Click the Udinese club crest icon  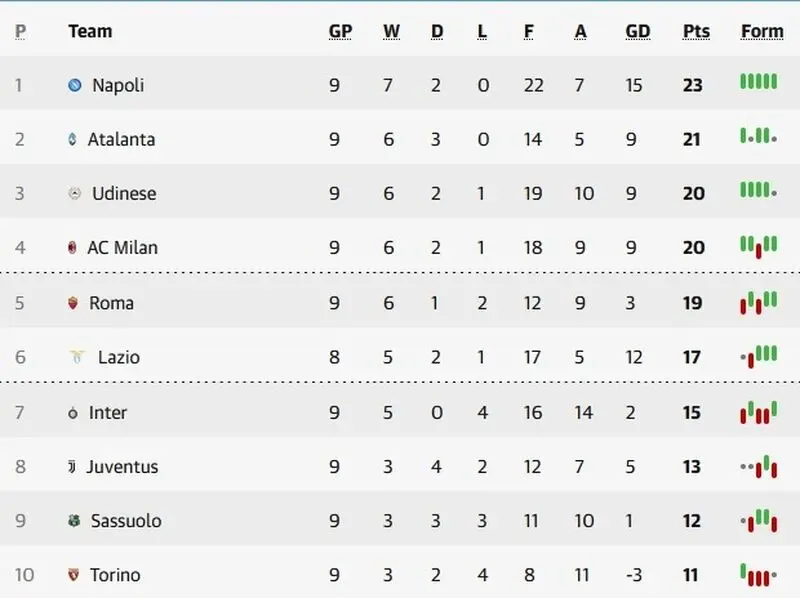pos(74,193)
